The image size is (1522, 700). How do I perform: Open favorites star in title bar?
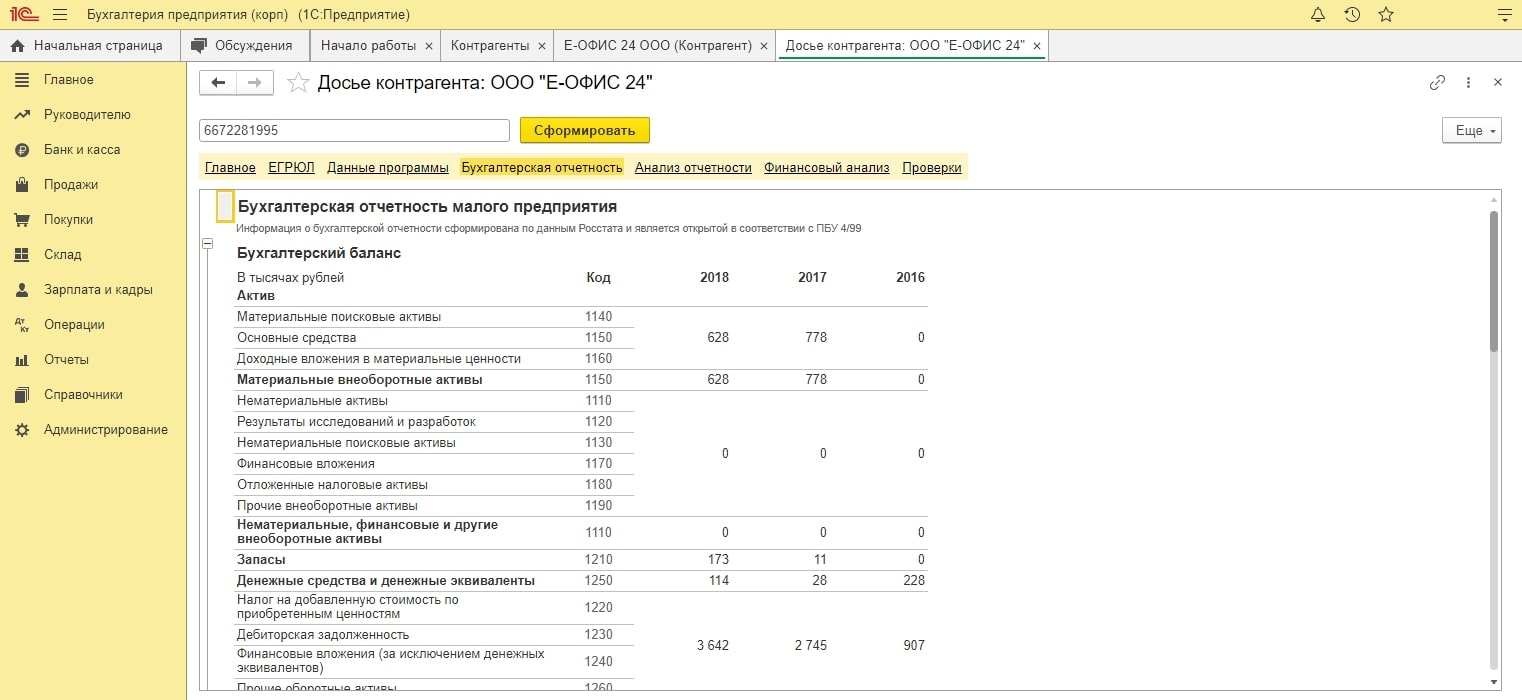click(x=1386, y=15)
